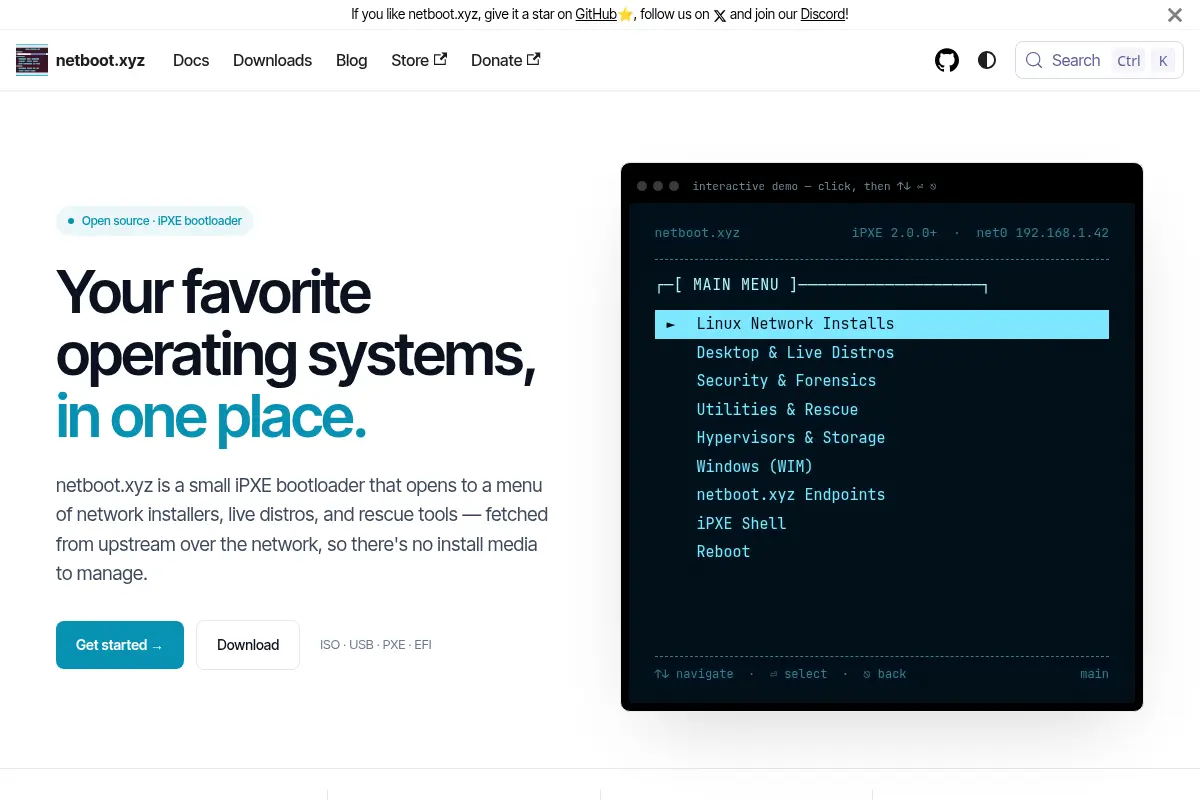Image resolution: width=1200 pixels, height=800 pixels.
Task: Click the 'MAIN MENU' terminal heading
Action: pos(736,285)
